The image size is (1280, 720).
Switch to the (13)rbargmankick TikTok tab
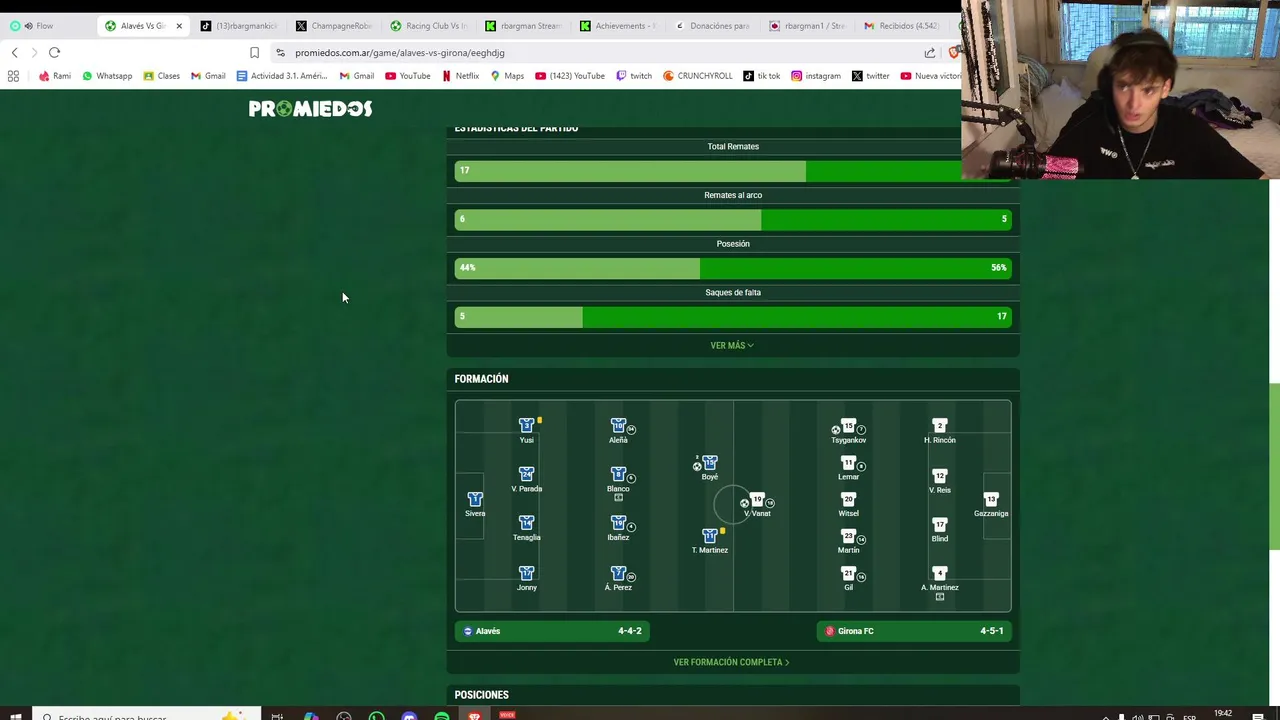[240, 26]
